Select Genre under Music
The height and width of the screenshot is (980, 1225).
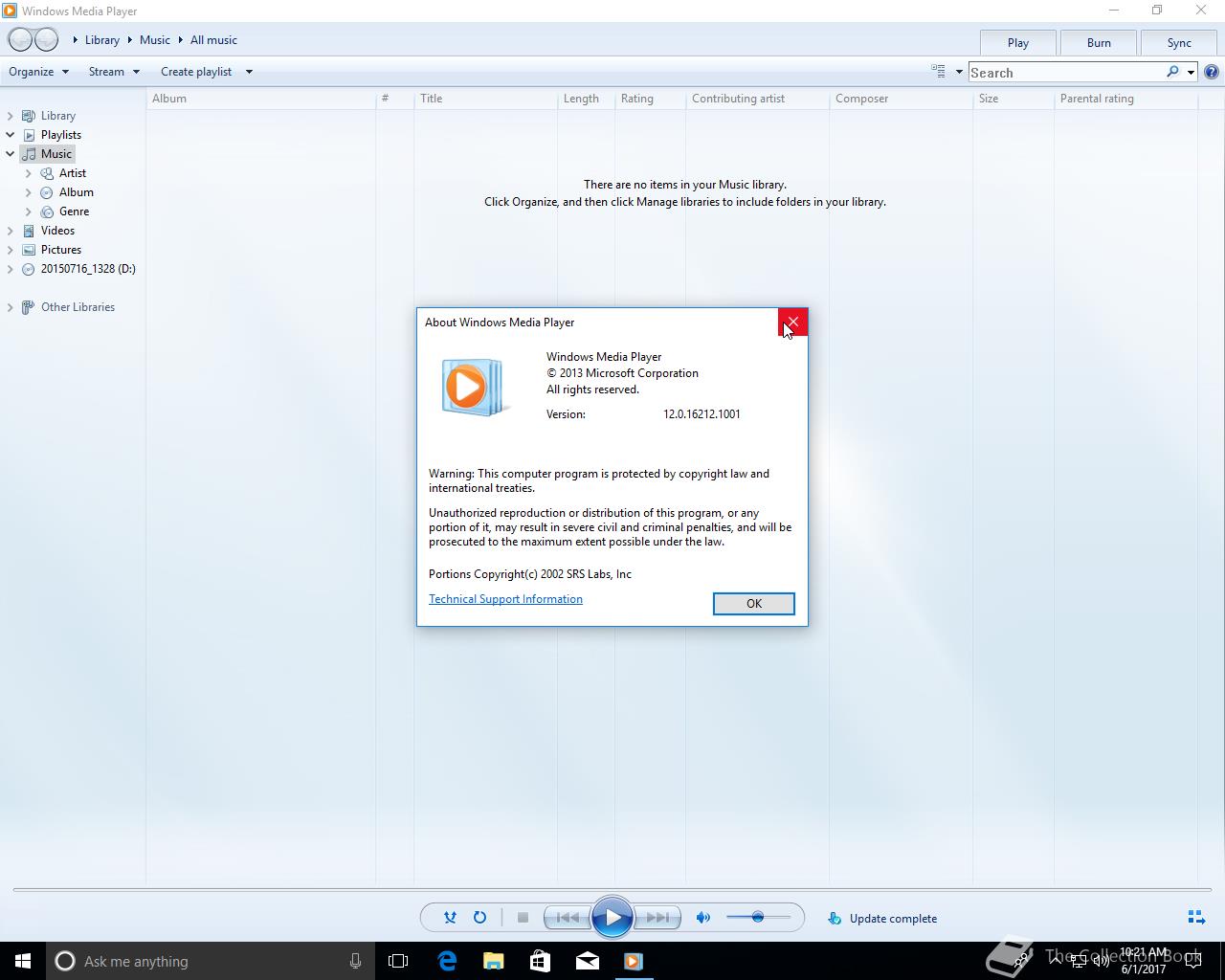point(74,212)
